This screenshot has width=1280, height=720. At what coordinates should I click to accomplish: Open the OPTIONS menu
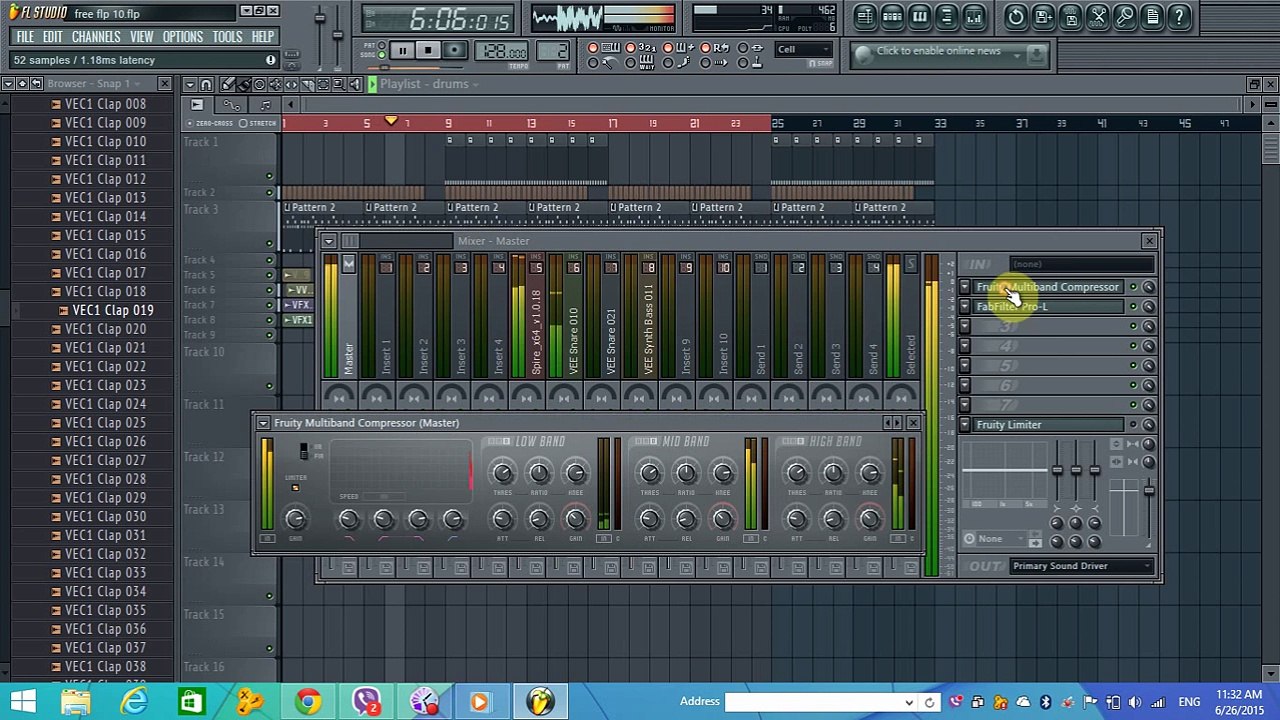(183, 37)
